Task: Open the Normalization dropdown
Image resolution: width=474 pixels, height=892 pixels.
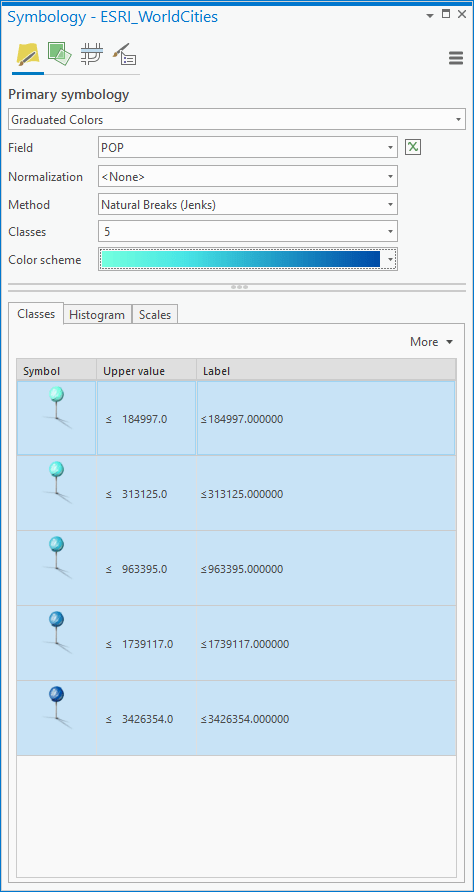Action: click(x=248, y=176)
